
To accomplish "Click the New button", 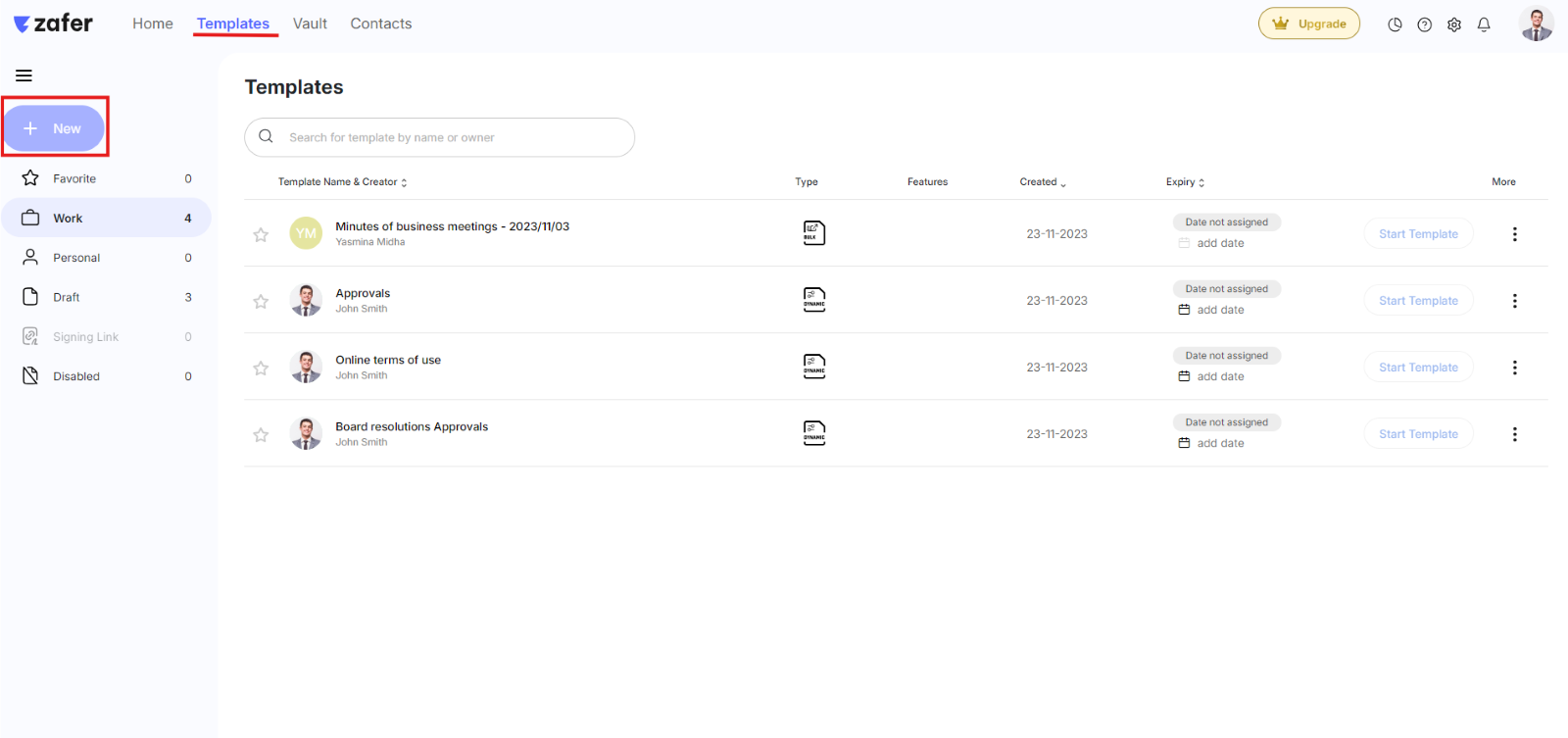I will (54, 128).
